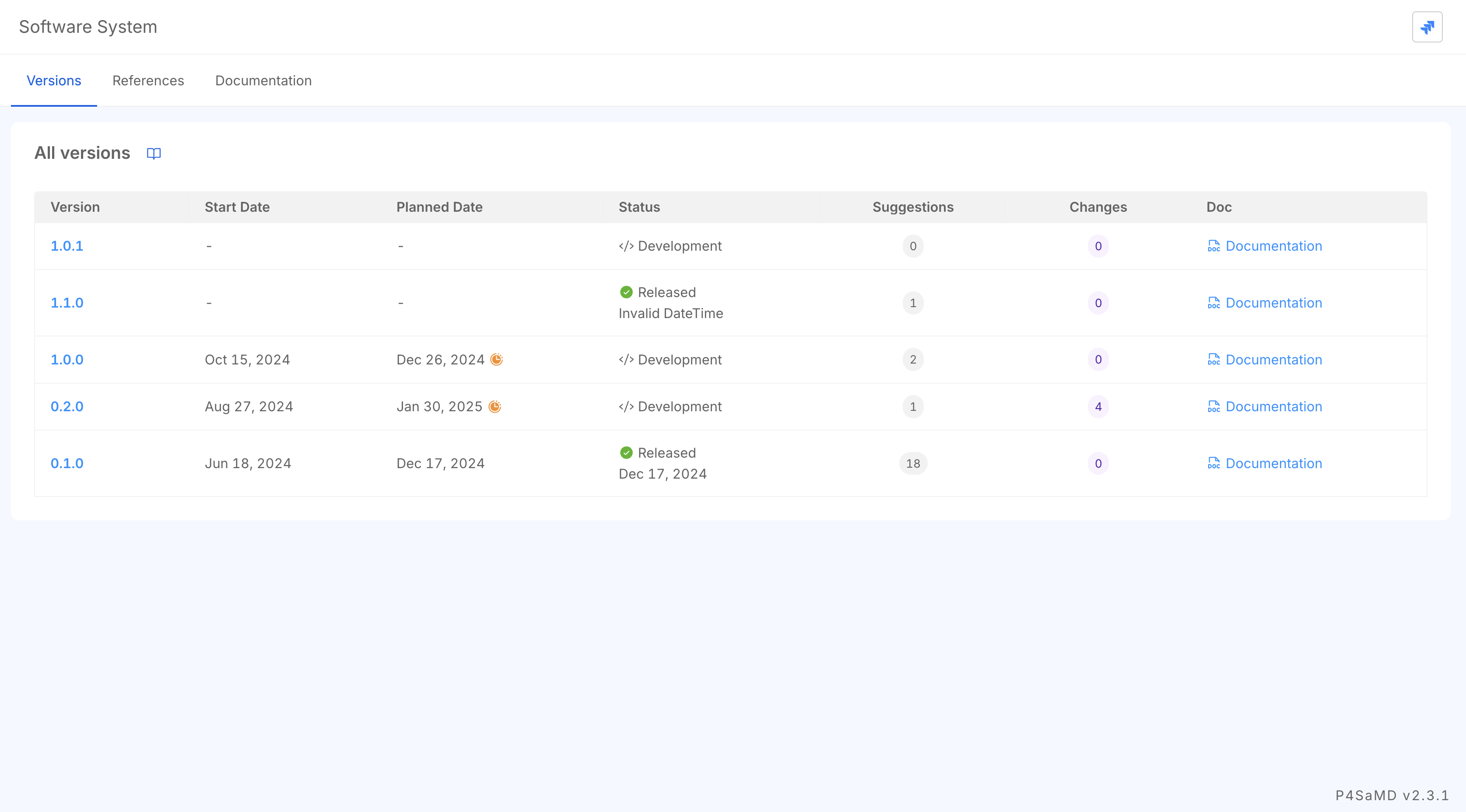The image size is (1466, 812).
Task: Click the development code icon in row 0.2.0
Action: pyautogui.click(x=626, y=406)
